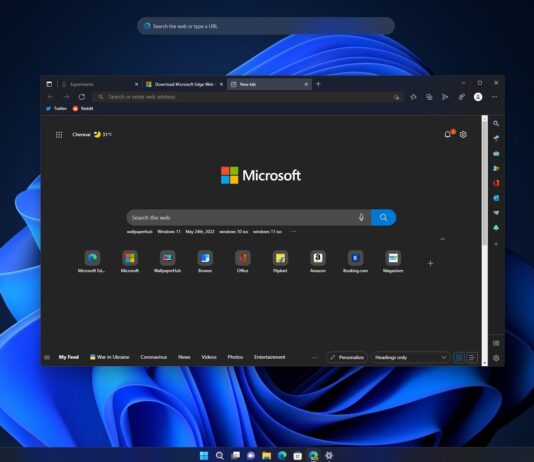This screenshot has height=462, width=534.
Task: Open the briefcase Tools icon in sidebar
Action: (x=496, y=154)
